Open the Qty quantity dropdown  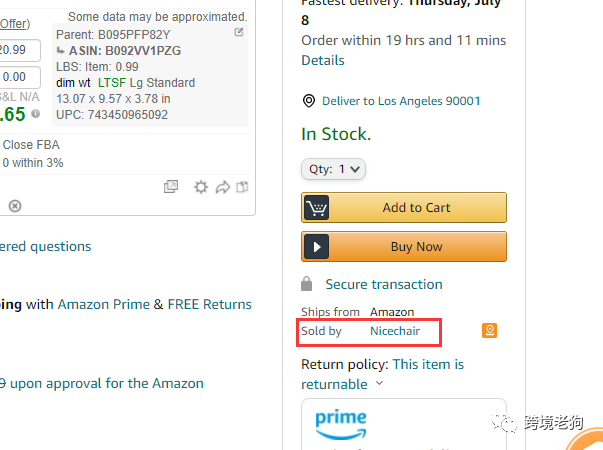(x=334, y=169)
